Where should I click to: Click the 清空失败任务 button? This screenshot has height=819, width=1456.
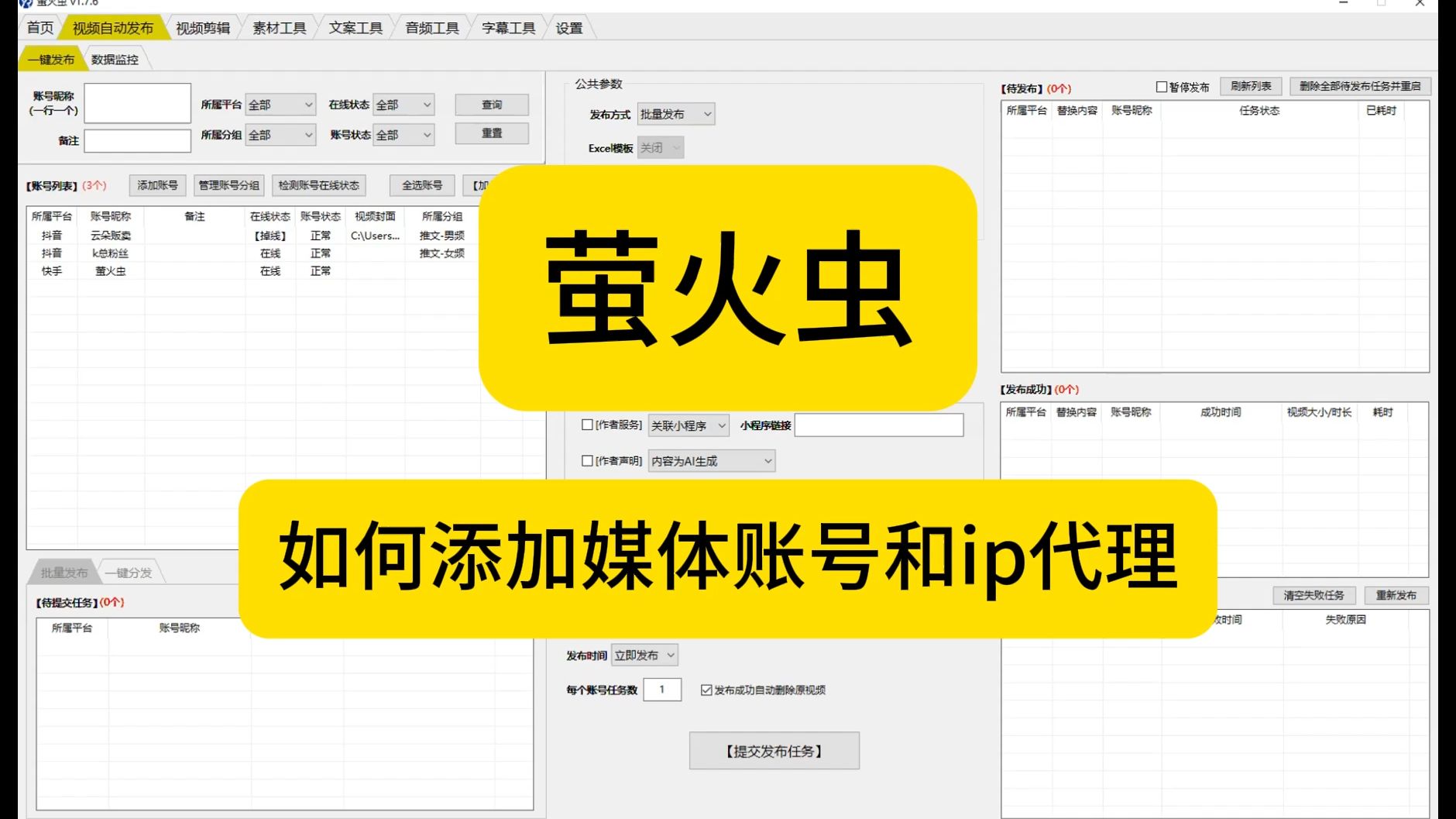(1314, 595)
